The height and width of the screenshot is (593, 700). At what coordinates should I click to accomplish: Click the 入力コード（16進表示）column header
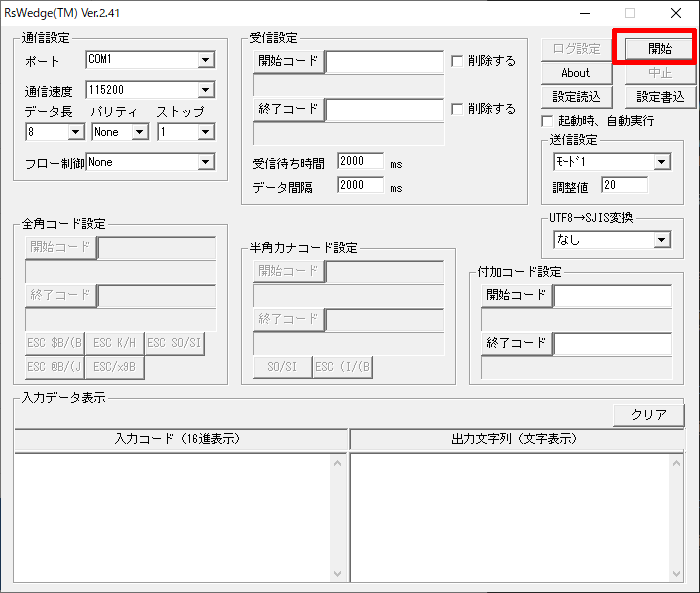point(181,439)
